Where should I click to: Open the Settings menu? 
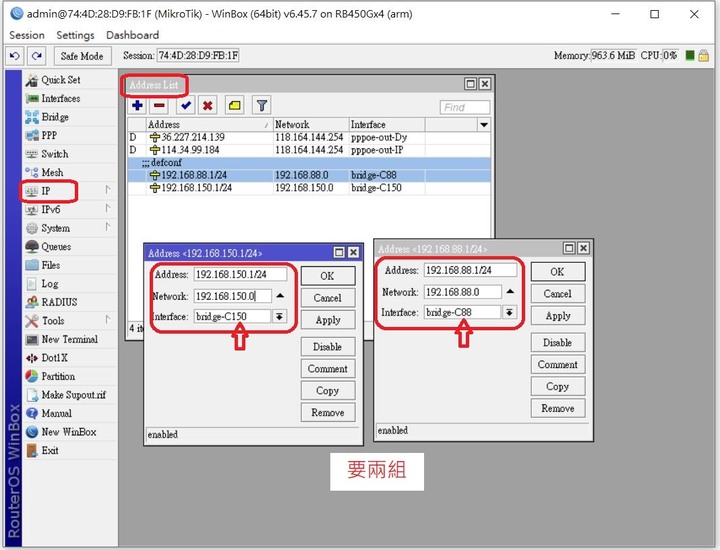click(75, 35)
